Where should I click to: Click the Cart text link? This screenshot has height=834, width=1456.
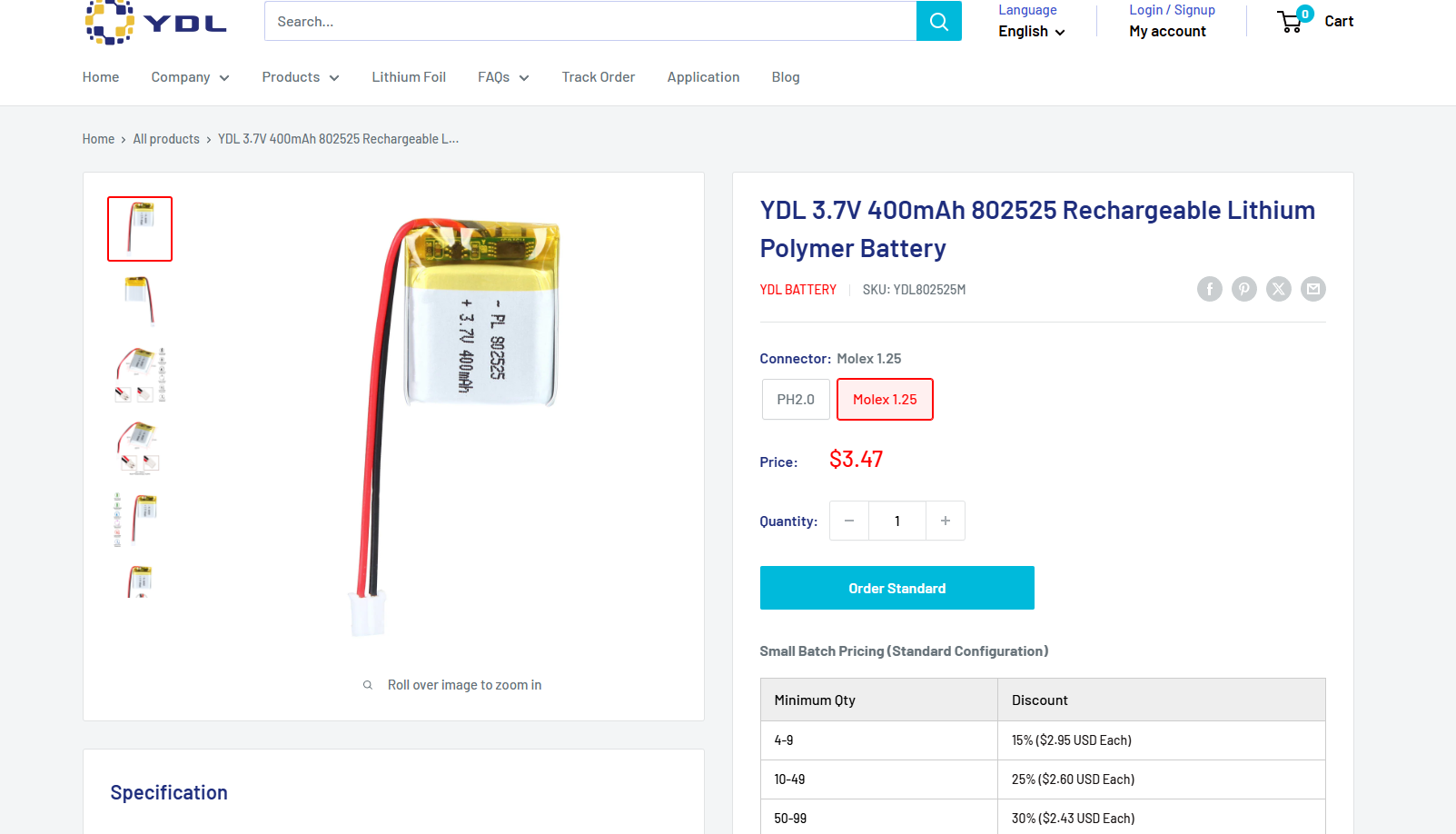tap(1339, 21)
